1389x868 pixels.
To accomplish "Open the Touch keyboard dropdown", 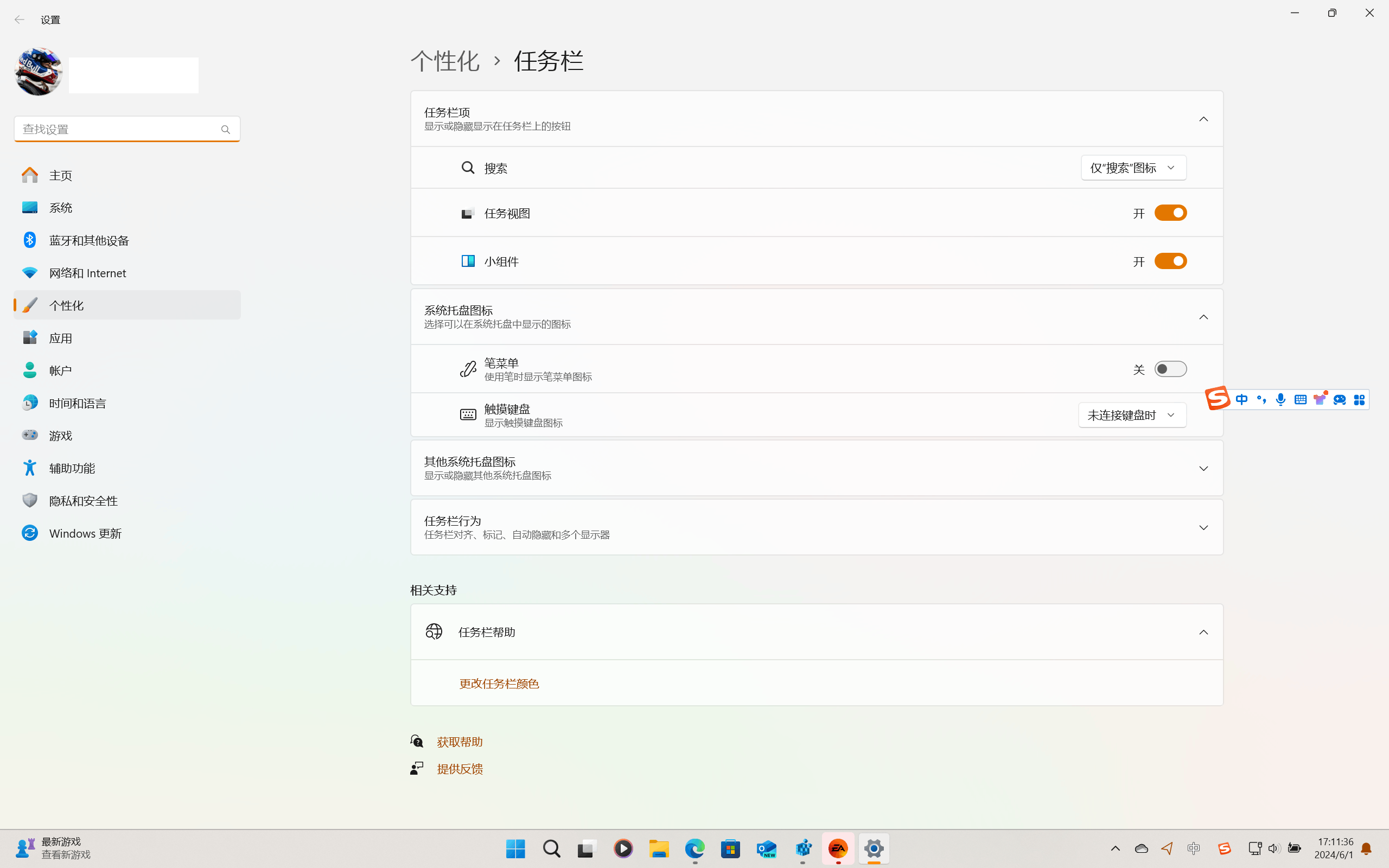I will [1131, 415].
